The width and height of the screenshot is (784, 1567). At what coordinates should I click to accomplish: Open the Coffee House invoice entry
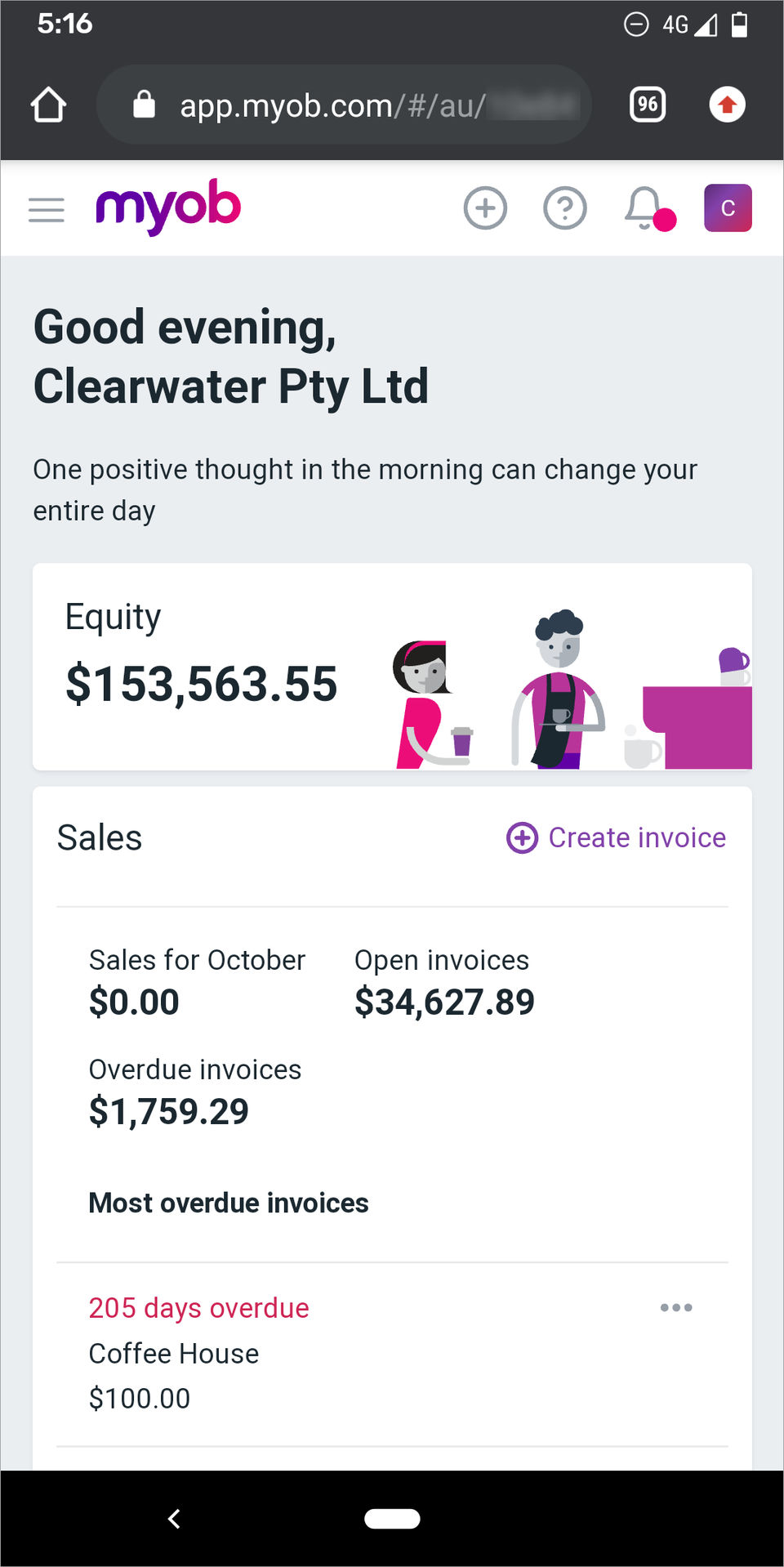[174, 1354]
